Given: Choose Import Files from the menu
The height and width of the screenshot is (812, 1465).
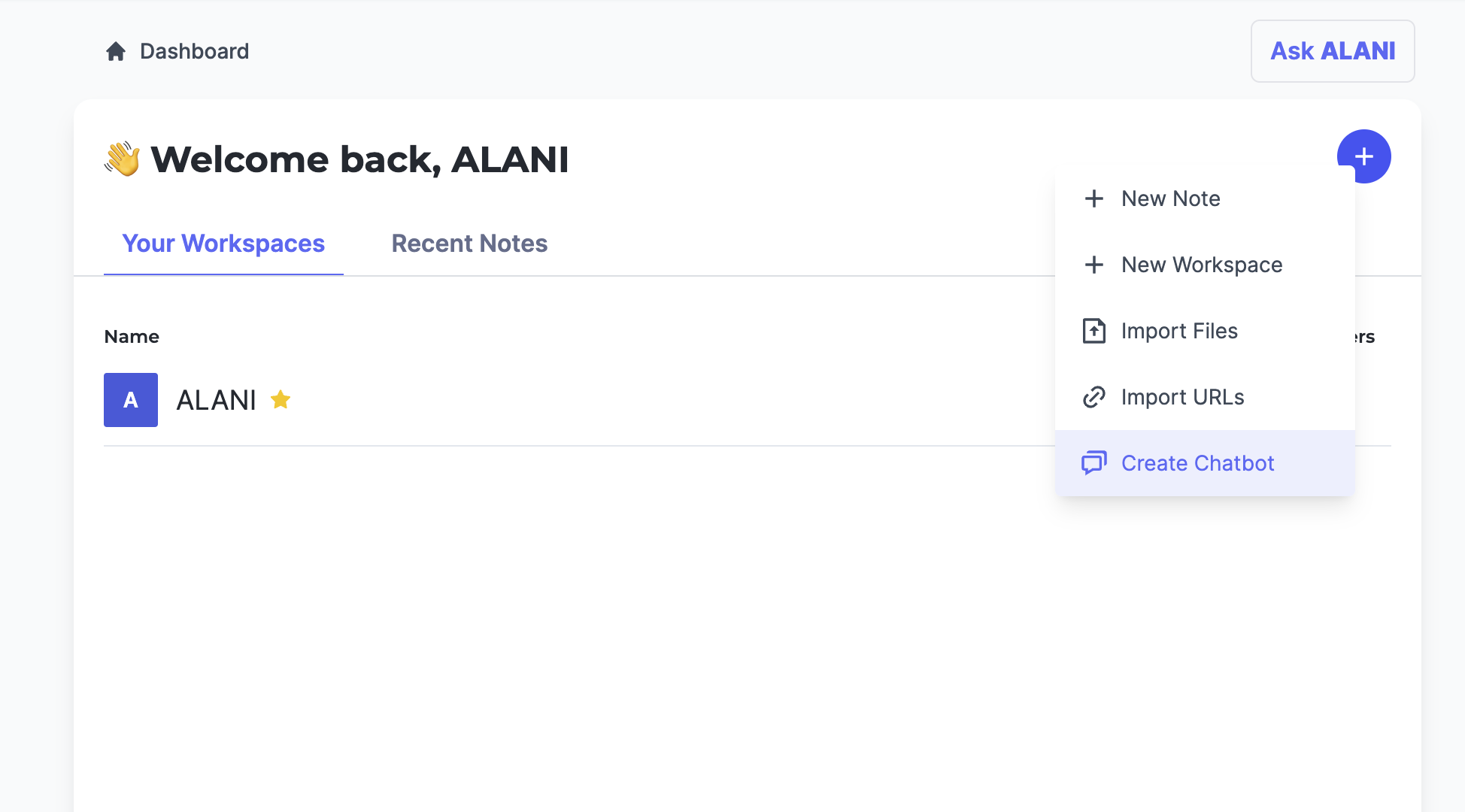Looking at the screenshot, I should [x=1179, y=331].
